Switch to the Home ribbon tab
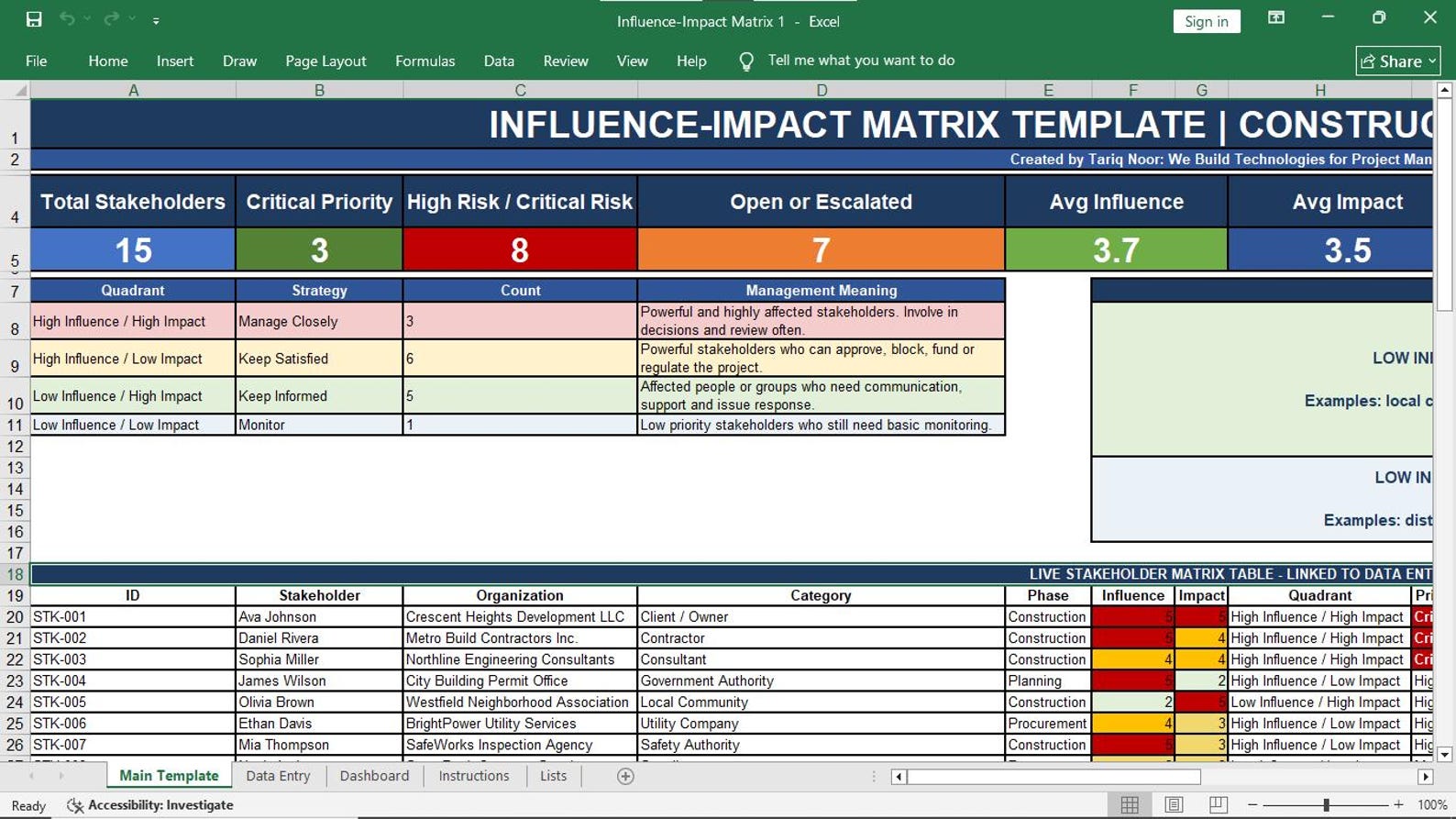This screenshot has height=819, width=1456. point(108,61)
